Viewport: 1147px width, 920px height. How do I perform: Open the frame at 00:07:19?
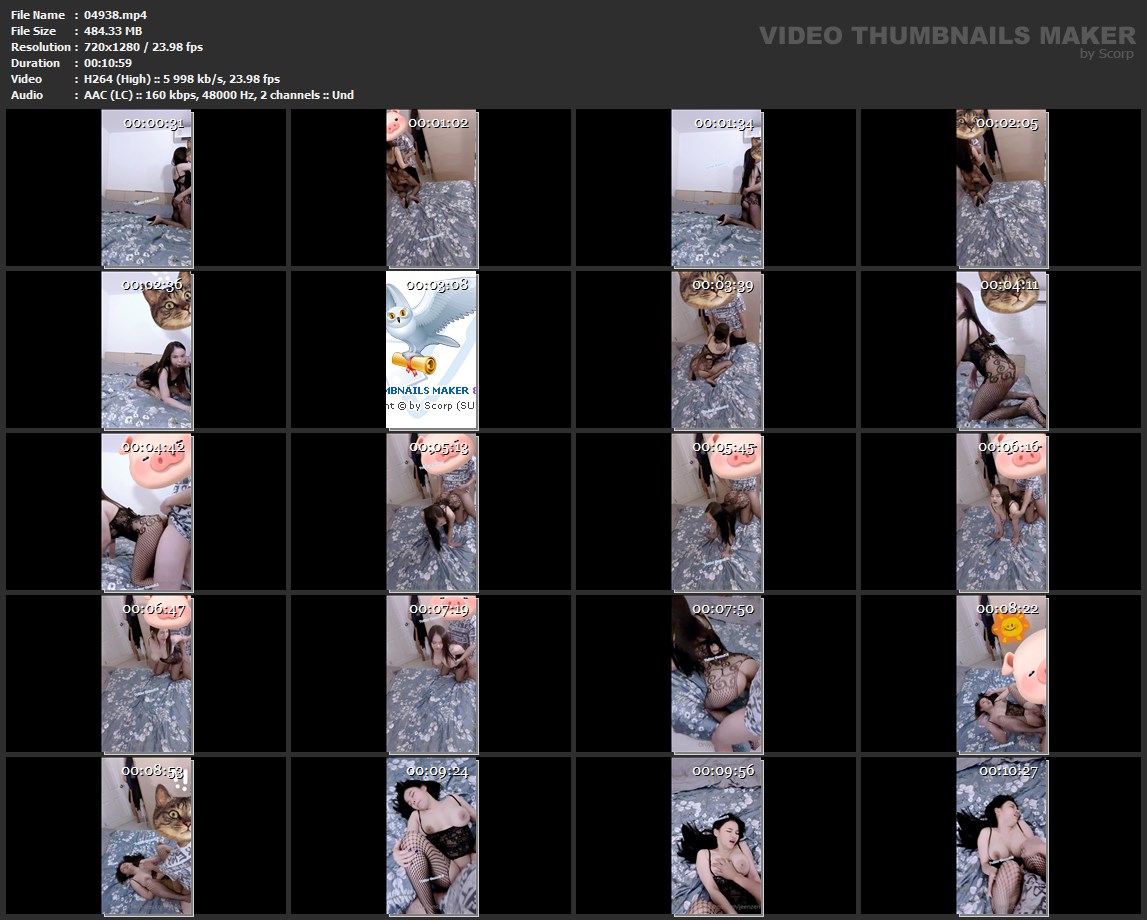coord(431,674)
